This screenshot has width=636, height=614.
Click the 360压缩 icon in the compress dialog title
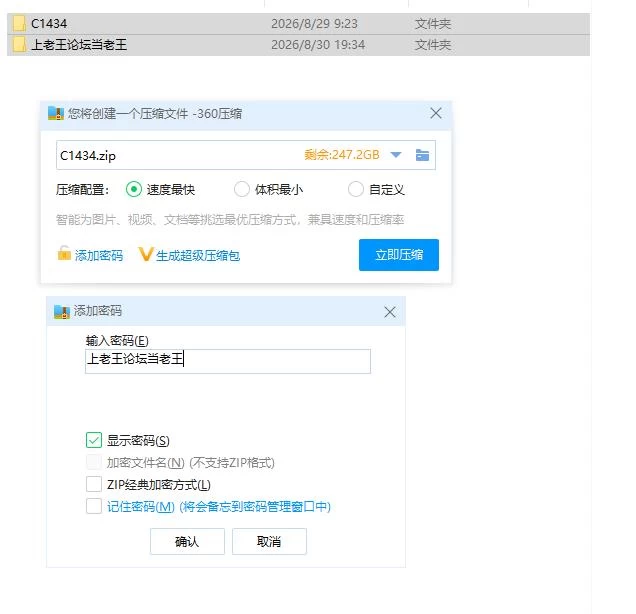pyautogui.click(x=56, y=113)
